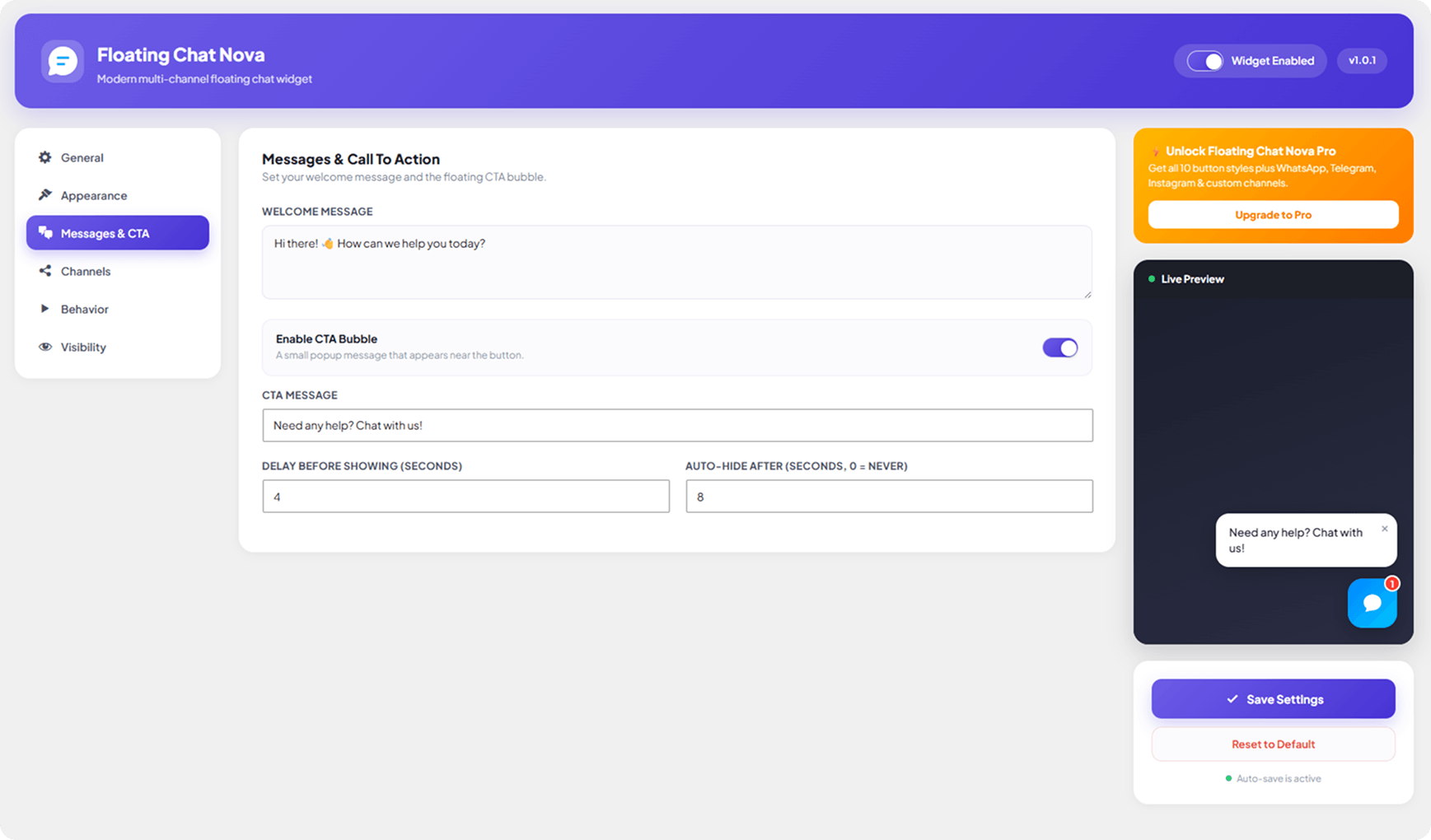1431x840 pixels.
Task: Click the "Messages & Call To Action" heading
Action: [x=351, y=159]
